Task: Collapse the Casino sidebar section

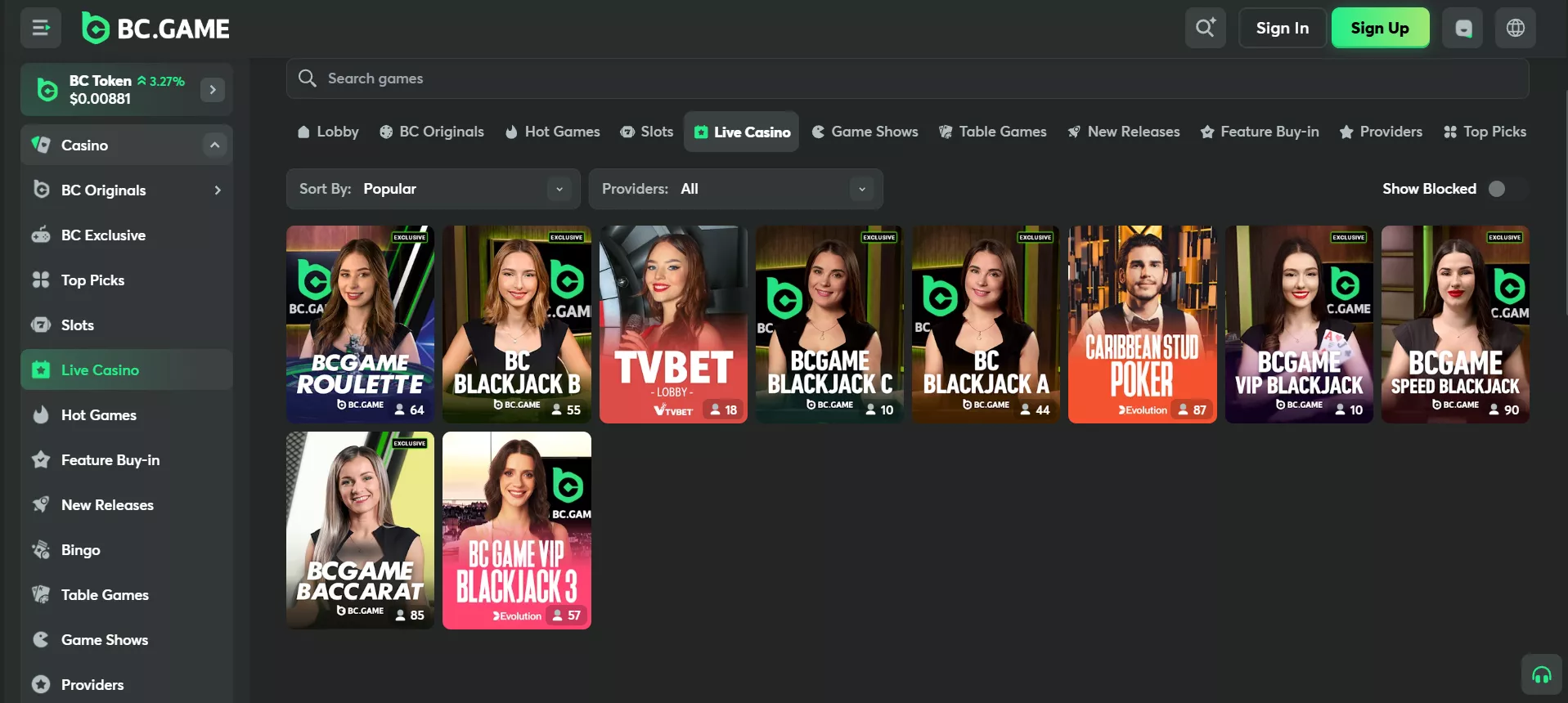Action: coord(214,146)
